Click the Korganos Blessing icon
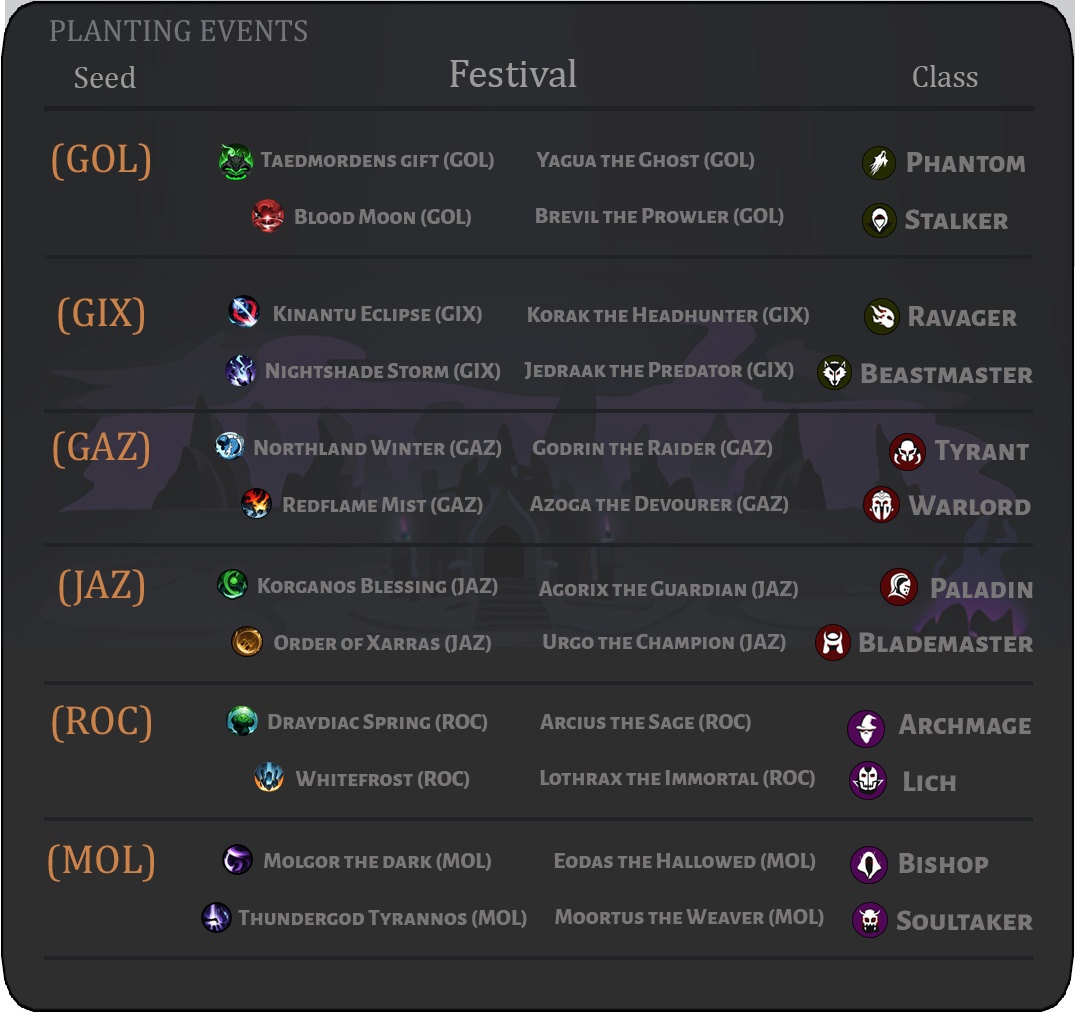 coord(232,585)
